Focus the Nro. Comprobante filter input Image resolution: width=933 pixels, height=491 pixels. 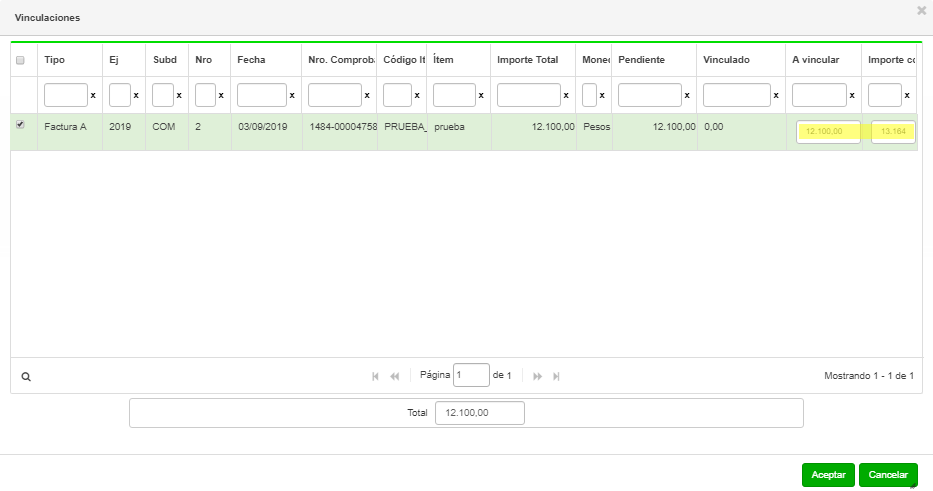(x=334, y=95)
